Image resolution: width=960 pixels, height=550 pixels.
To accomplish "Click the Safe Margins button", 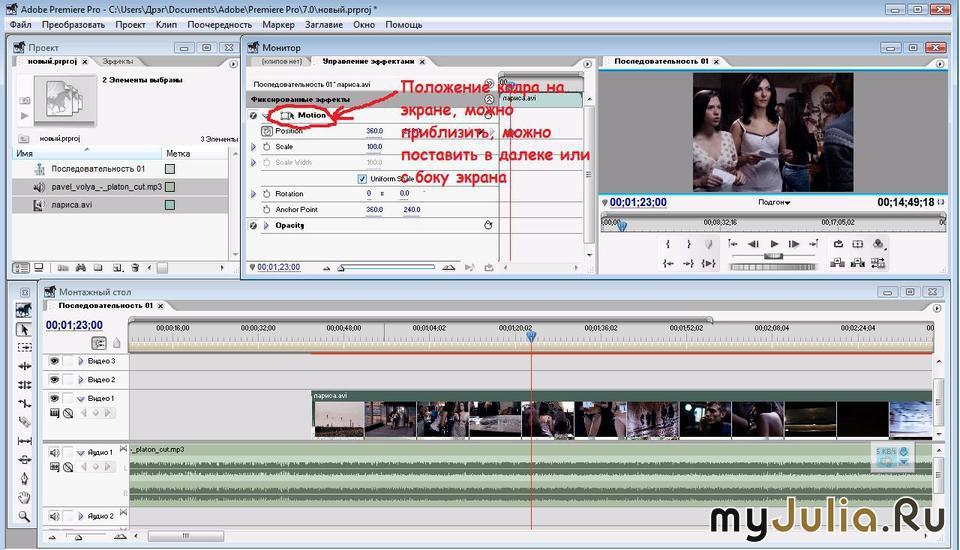I will [x=858, y=244].
